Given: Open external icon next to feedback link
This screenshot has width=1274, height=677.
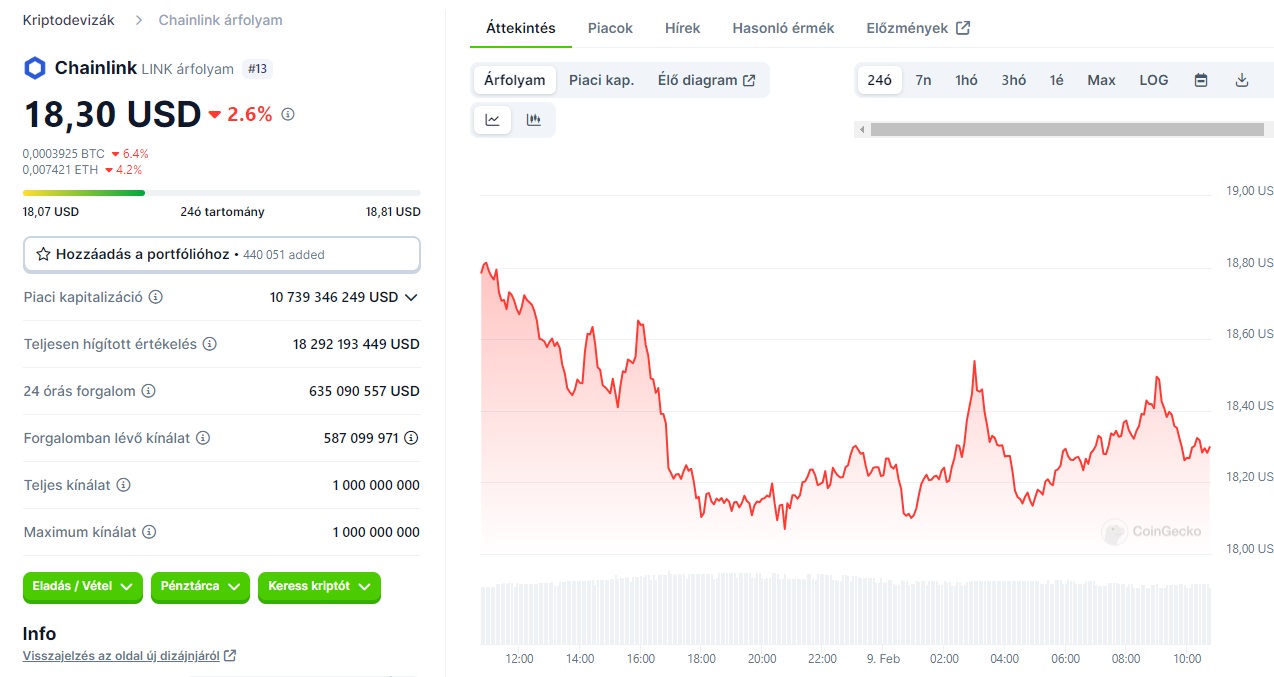Looking at the screenshot, I should coord(230,656).
